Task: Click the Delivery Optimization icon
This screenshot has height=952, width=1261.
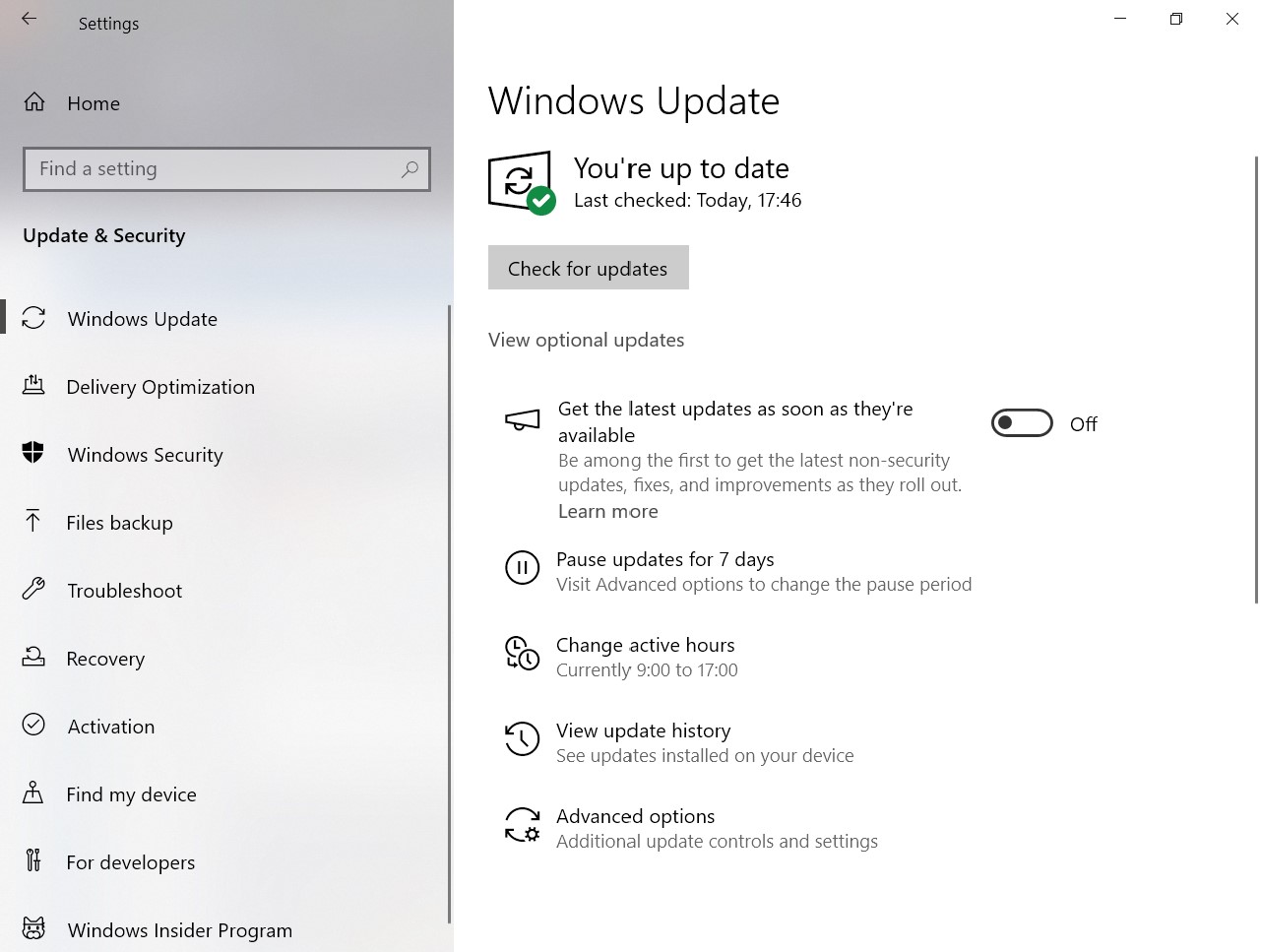Action: click(x=33, y=386)
